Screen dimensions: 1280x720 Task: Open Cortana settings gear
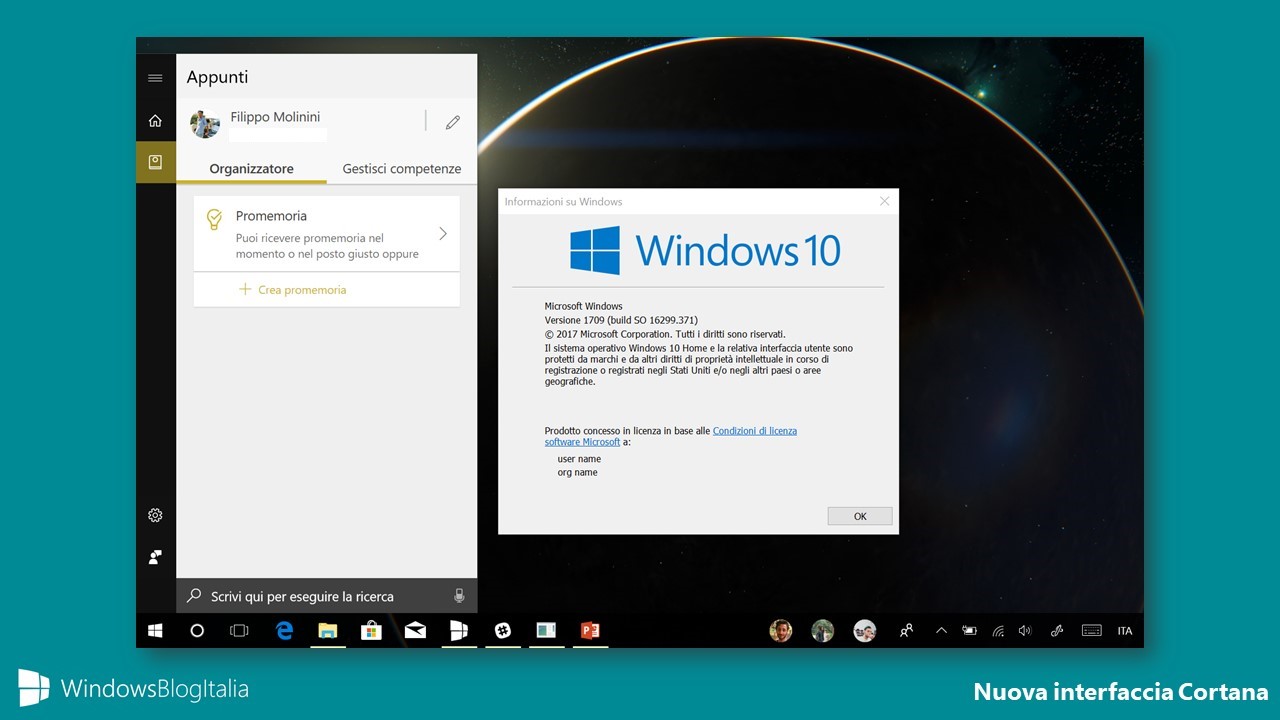pos(155,515)
